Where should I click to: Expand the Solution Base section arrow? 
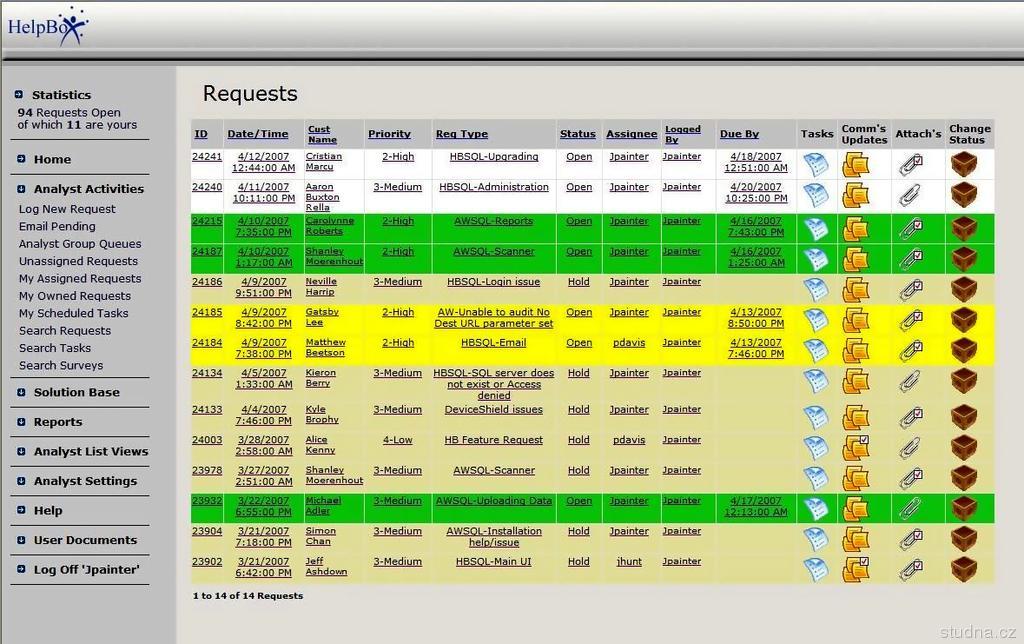pos(21,393)
